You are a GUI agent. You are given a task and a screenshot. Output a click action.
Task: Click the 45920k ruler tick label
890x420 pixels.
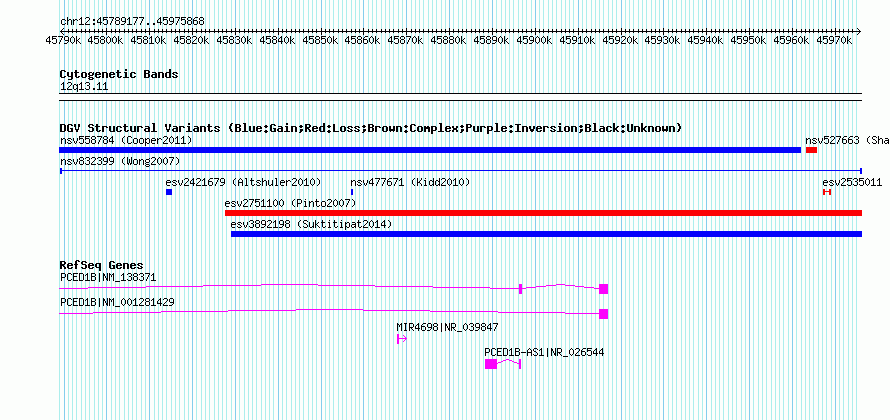(x=622, y=40)
